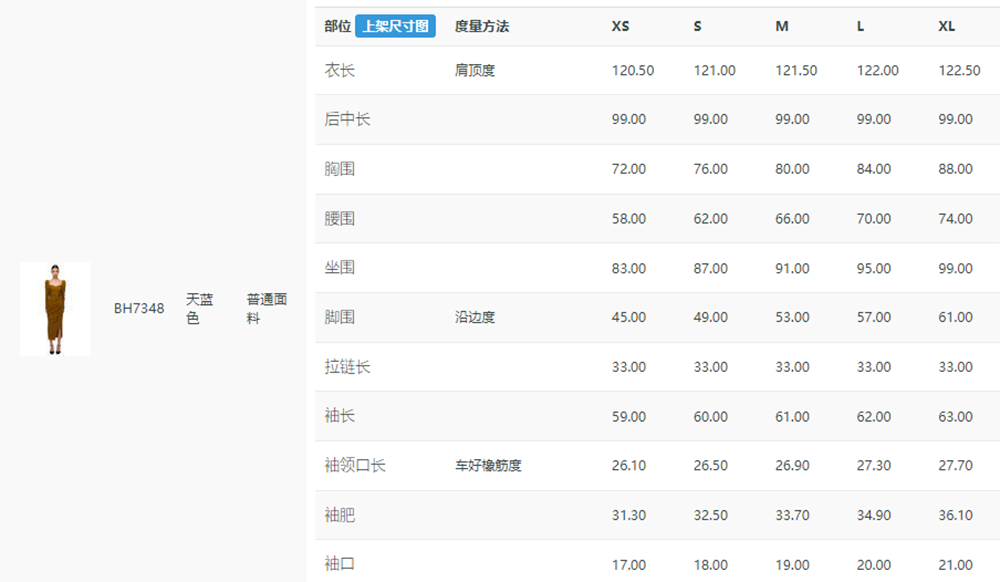
Task: Click the 26.10 value in 袖领口长 row
Action: (x=629, y=465)
